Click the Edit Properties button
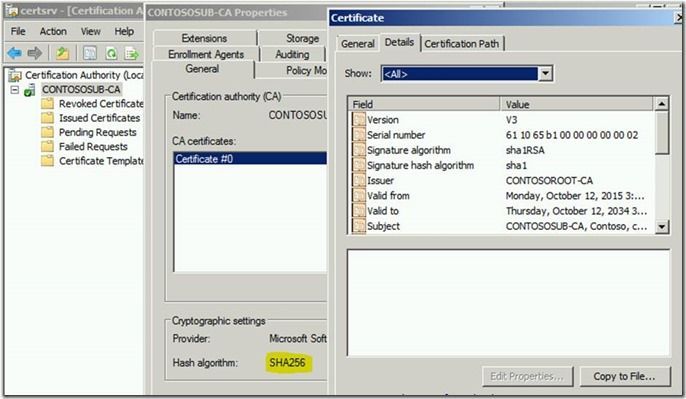Image resolution: width=686 pixels, height=399 pixels. (527, 376)
